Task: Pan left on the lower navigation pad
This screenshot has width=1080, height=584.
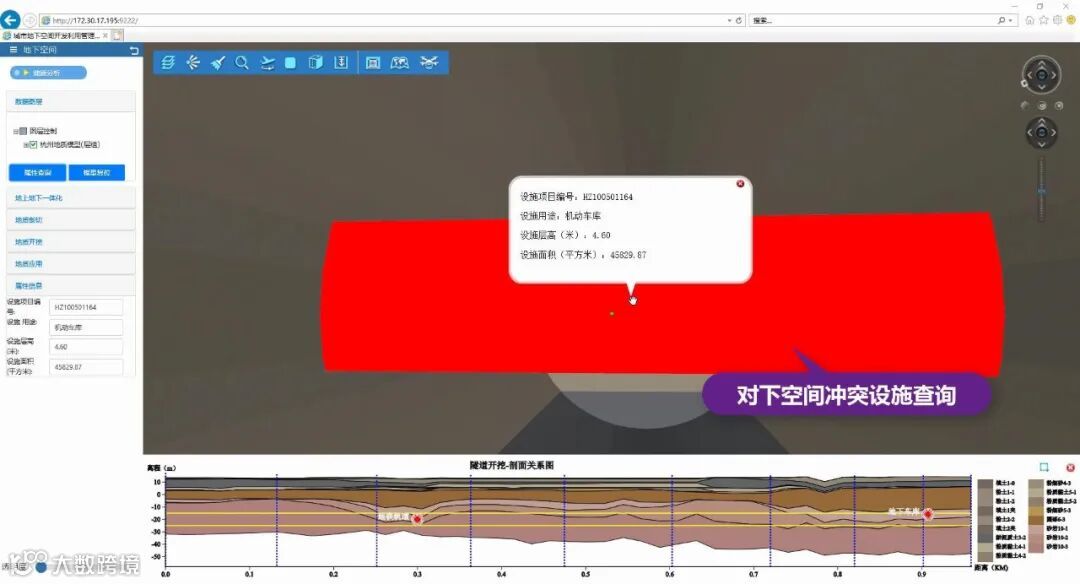Action: pos(1030,132)
